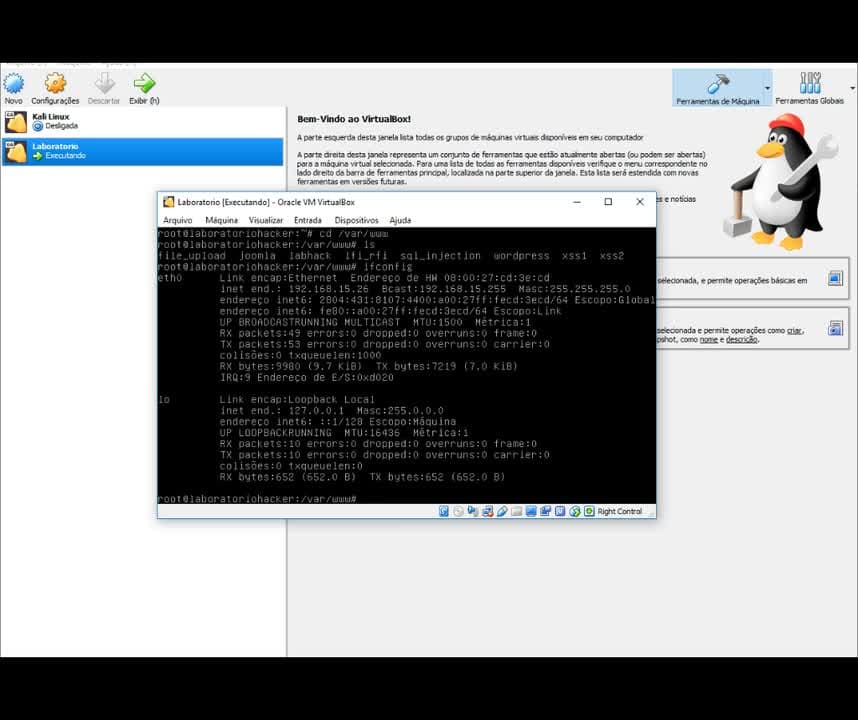Select the Kali Linux virtual machine

point(142,122)
